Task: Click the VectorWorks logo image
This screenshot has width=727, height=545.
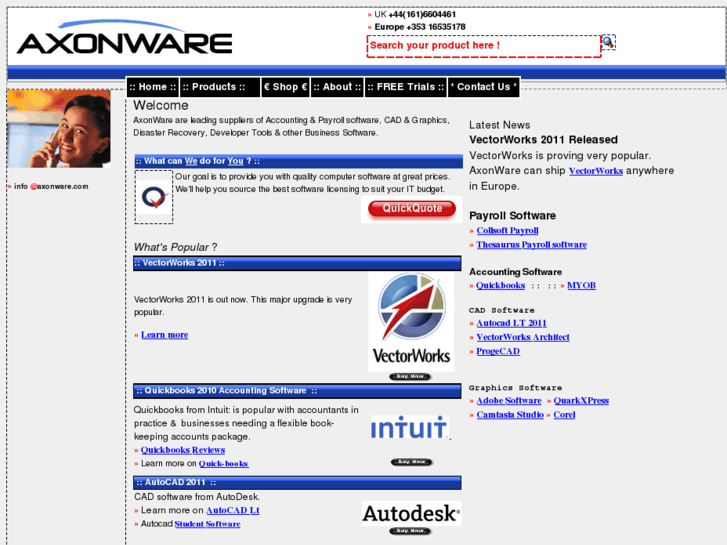Action: pos(411,321)
